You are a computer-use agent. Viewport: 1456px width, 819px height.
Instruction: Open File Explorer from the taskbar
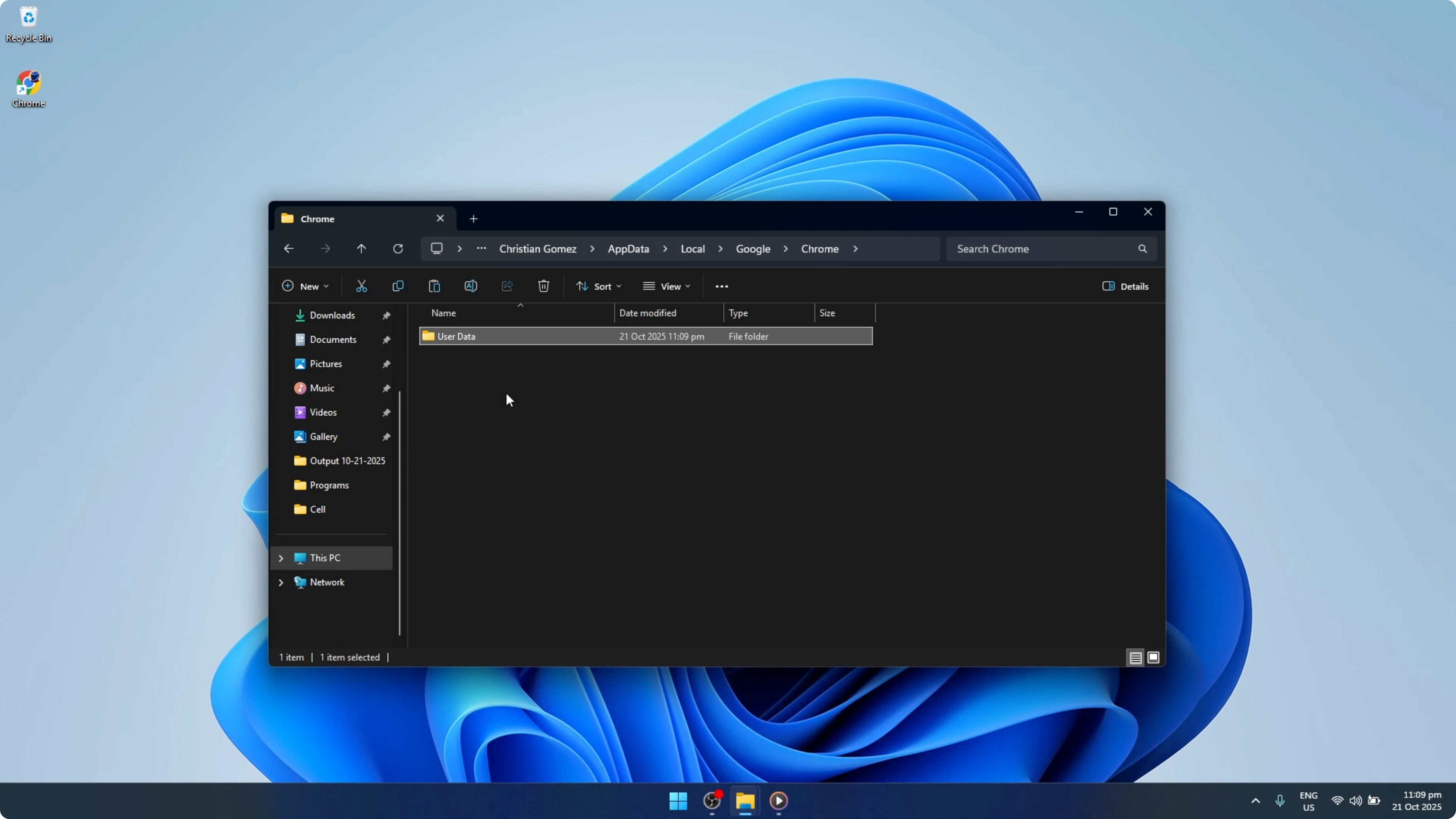coord(745,801)
